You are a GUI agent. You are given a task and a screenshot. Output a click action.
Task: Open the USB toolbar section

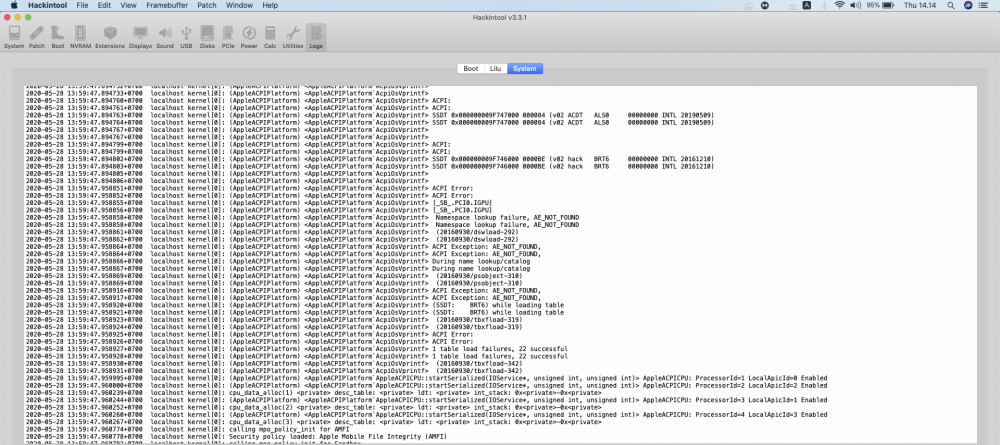click(186, 37)
